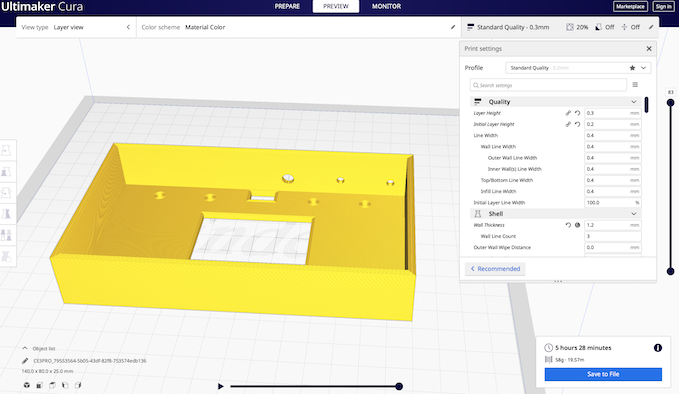Click the Wall Thickness value field

point(612,225)
